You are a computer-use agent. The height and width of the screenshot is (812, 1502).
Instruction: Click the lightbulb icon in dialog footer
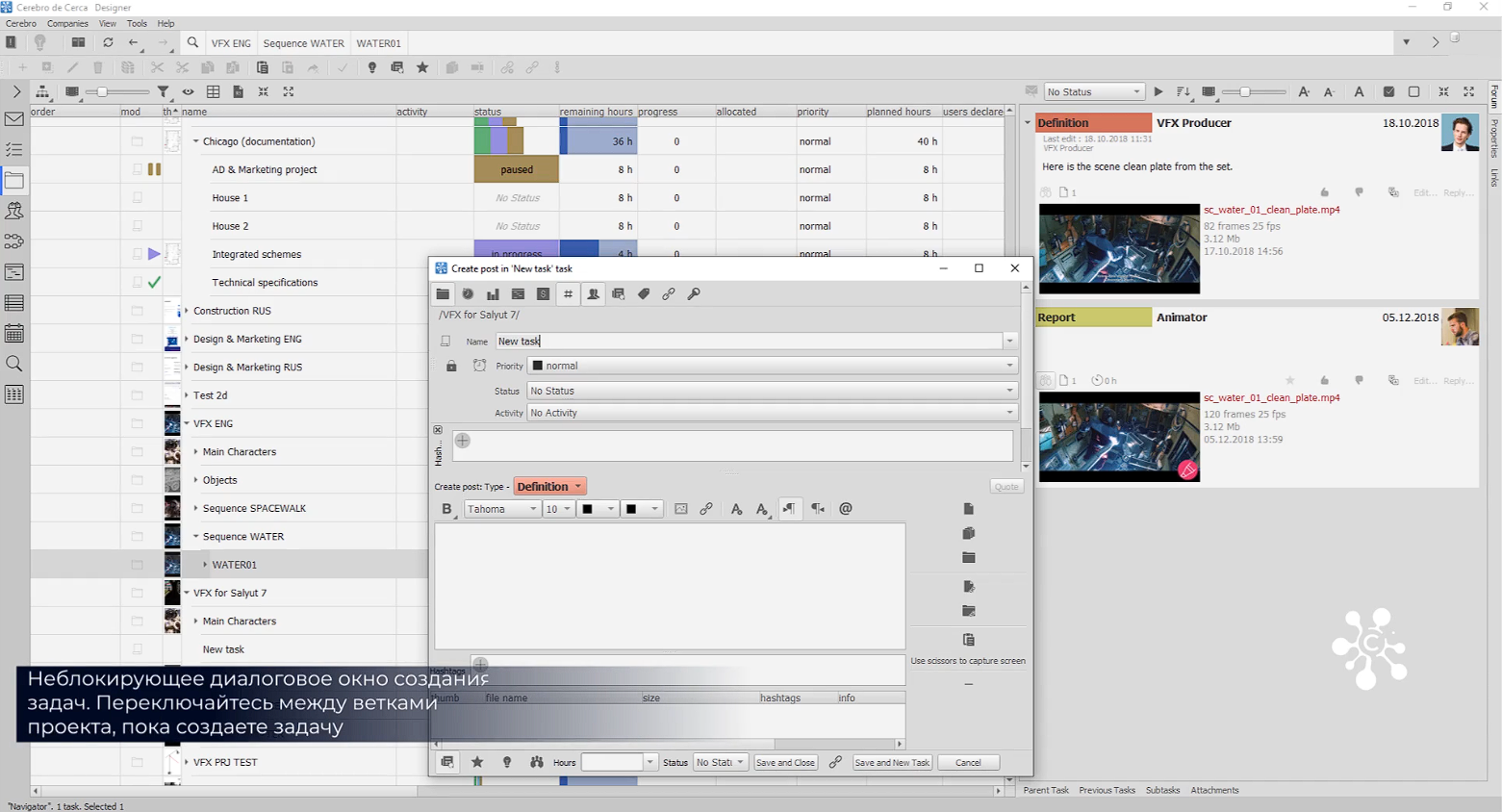[x=507, y=762]
